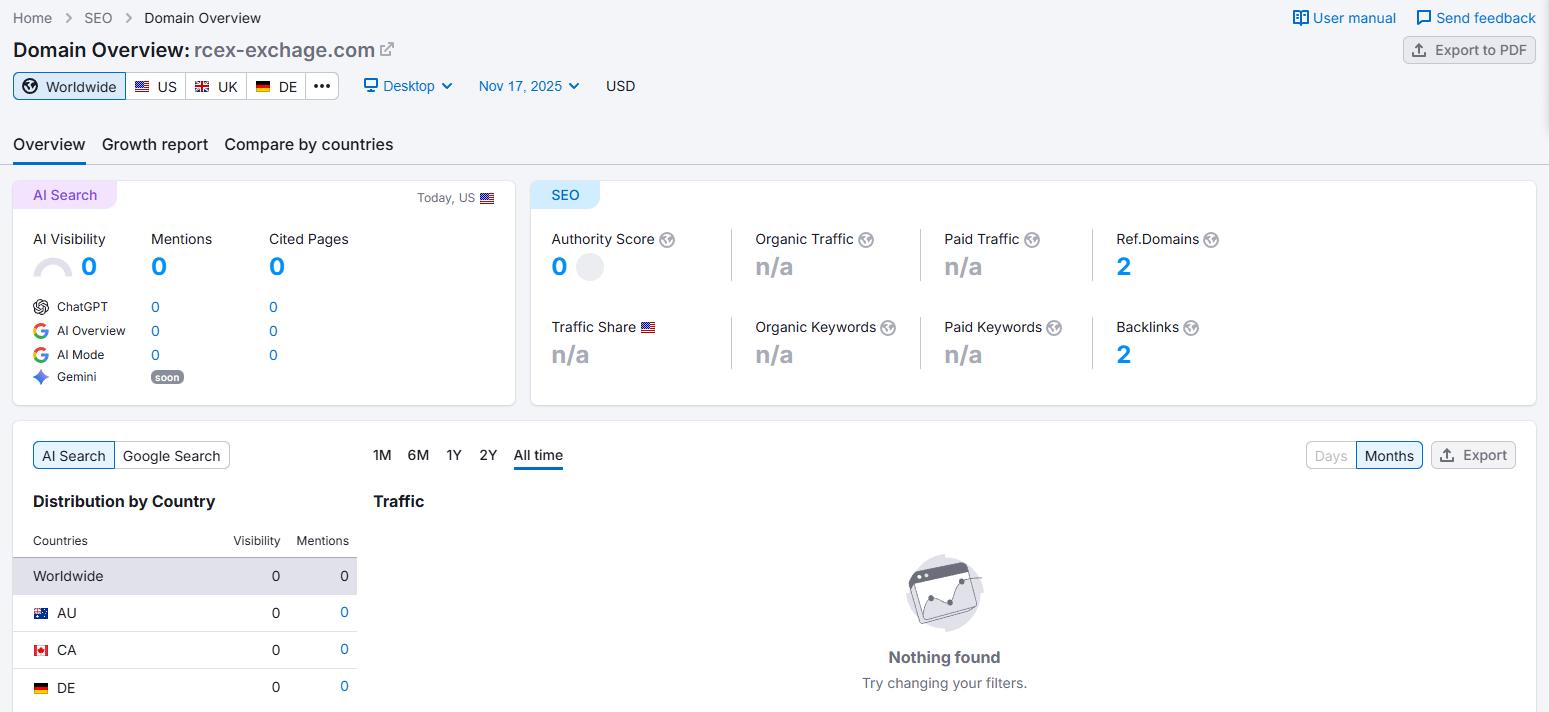Click the globe icon beside Authority Score
The image size is (1549, 712).
click(x=667, y=240)
